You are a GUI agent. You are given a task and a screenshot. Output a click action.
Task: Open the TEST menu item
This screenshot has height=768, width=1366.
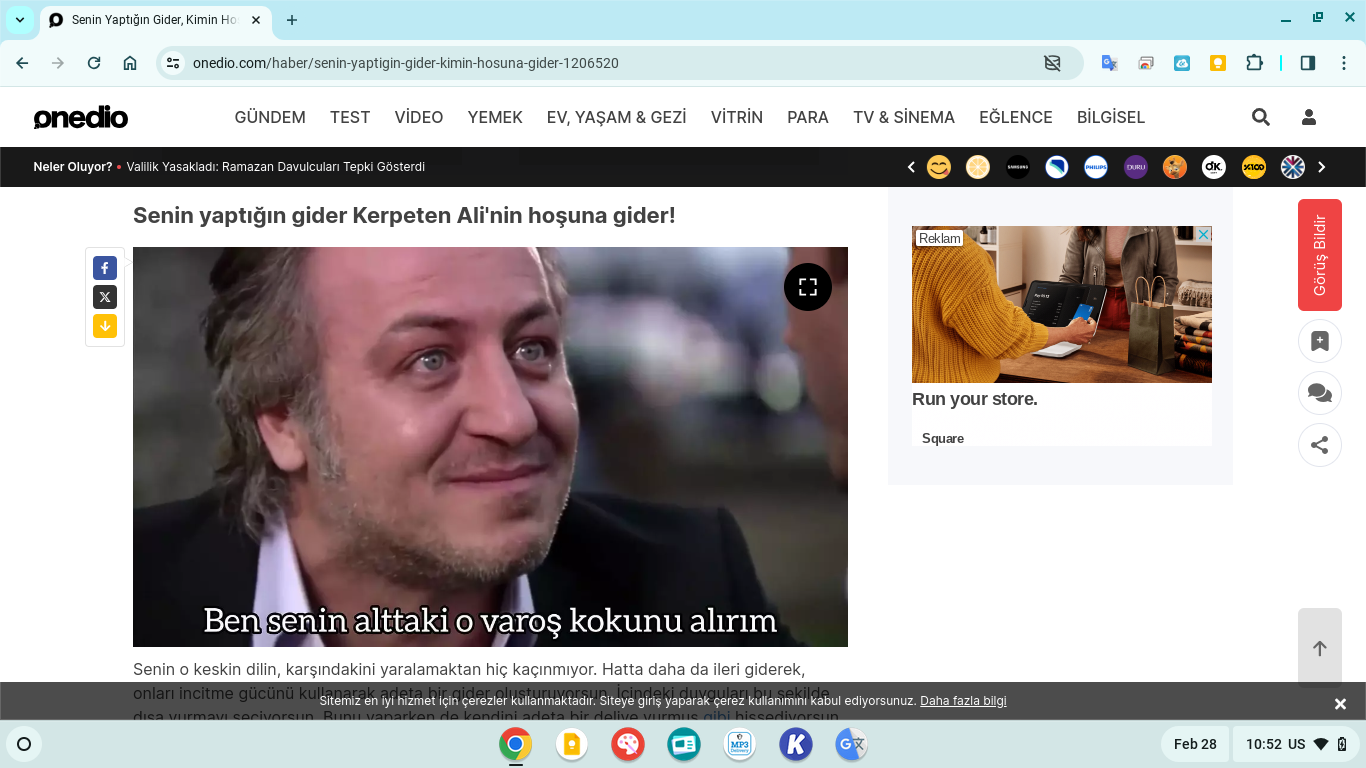(x=350, y=117)
